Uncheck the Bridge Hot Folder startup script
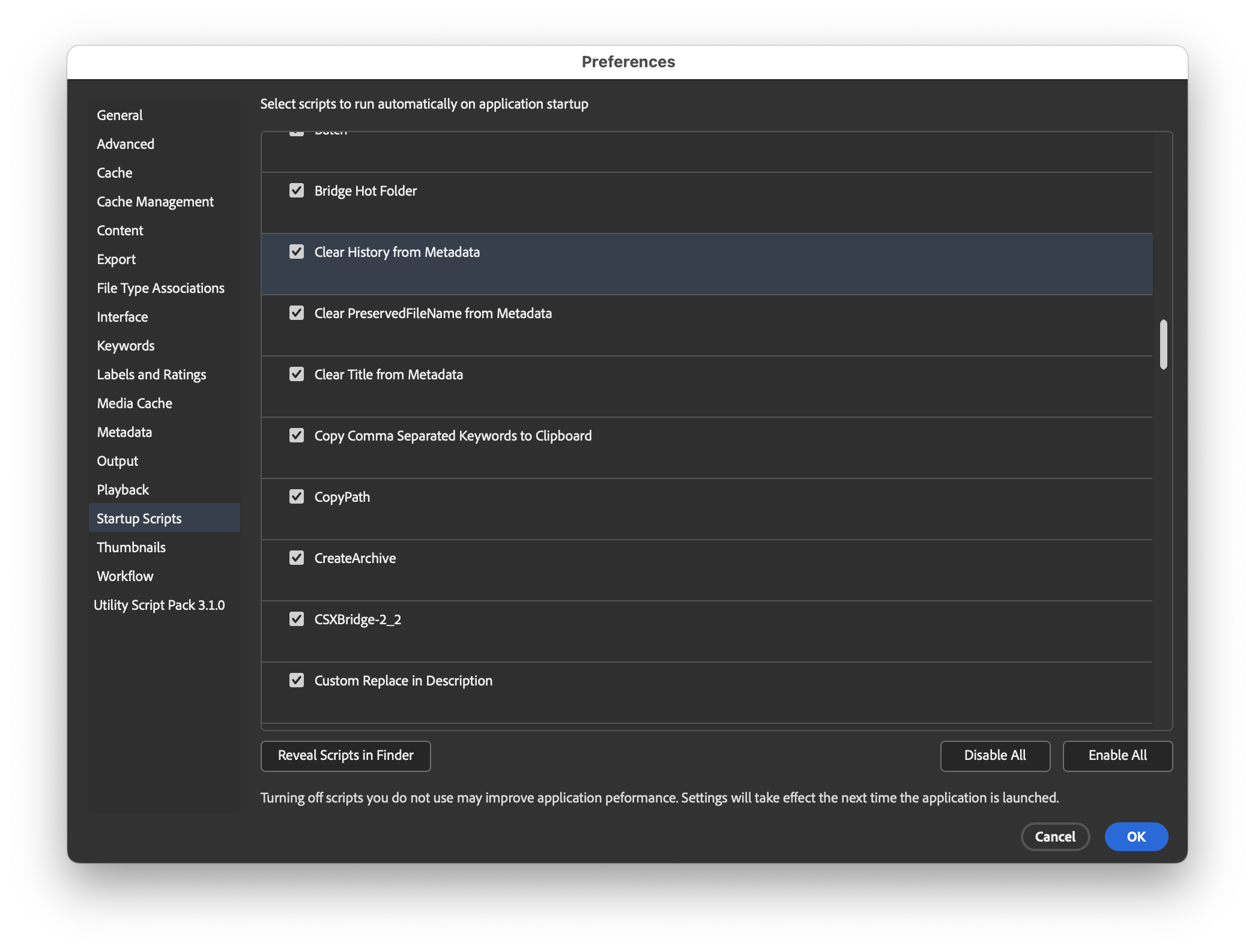1255x952 pixels. (297, 190)
